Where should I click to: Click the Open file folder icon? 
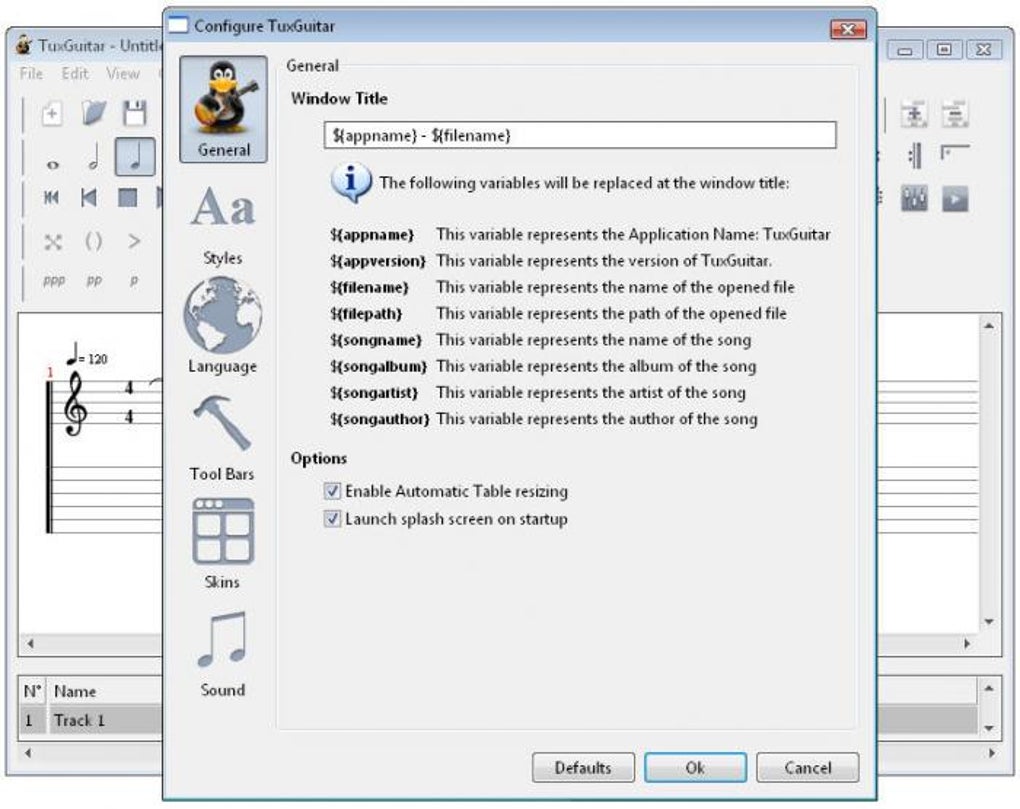94,113
